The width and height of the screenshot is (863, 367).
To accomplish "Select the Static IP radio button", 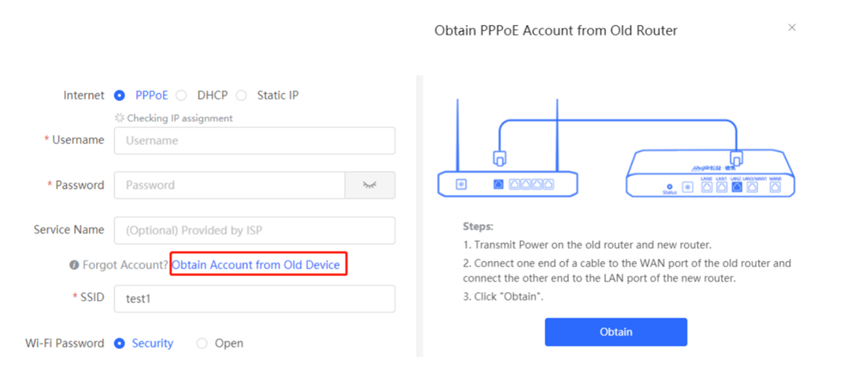I will pyautogui.click(x=241, y=95).
